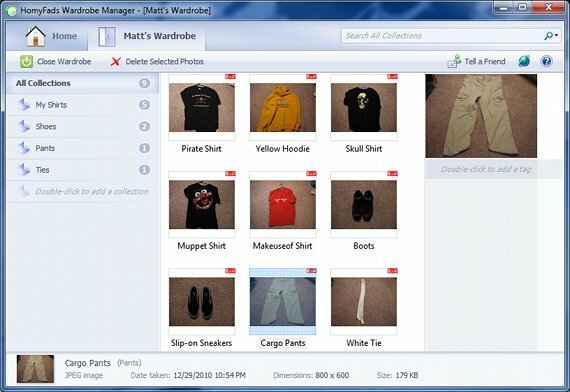Click the green Close Wardrobe power icon
Screen dimensions: 570x392
point(26,61)
